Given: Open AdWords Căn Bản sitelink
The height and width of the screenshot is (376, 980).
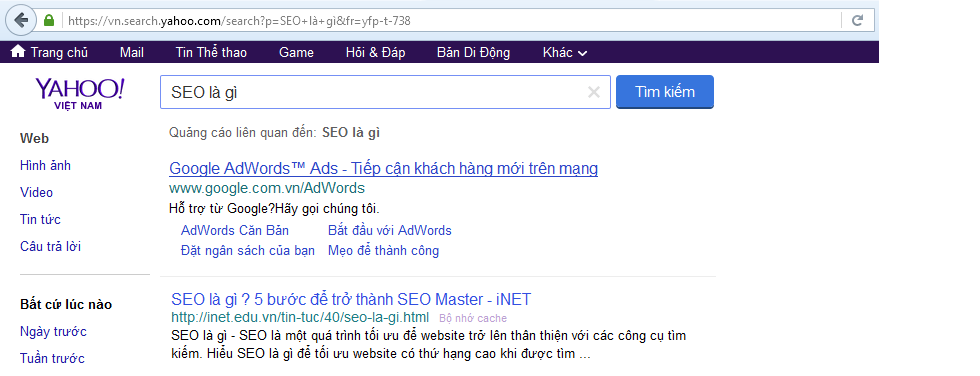Looking at the screenshot, I should [235, 230].
